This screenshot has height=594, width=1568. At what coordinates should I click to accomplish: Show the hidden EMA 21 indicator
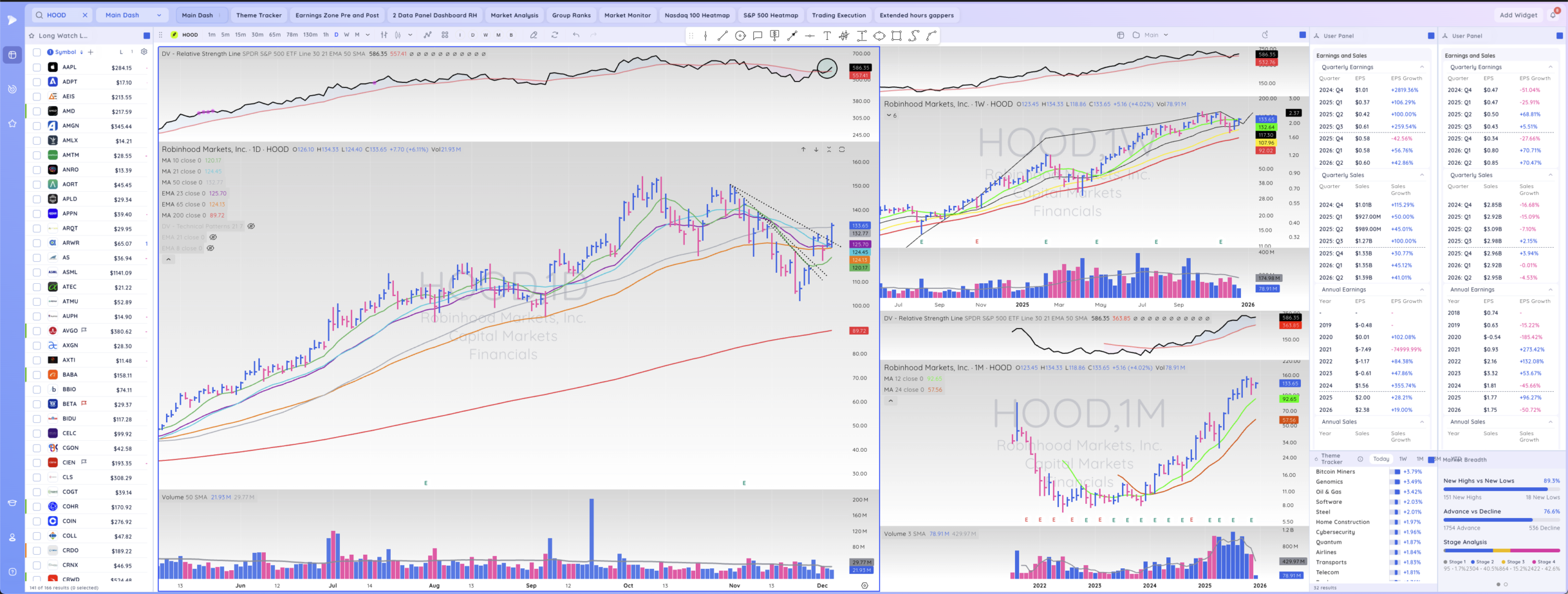pos(213,237)
